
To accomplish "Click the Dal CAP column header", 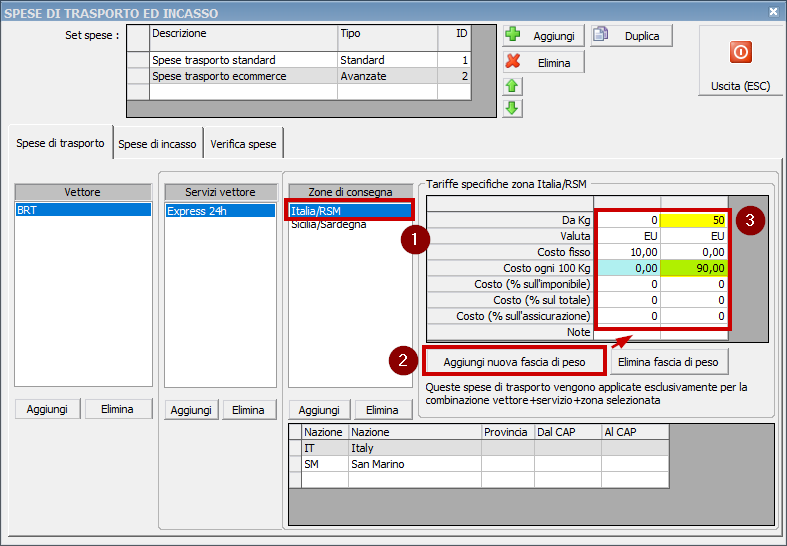I will (x=568, y=432).
